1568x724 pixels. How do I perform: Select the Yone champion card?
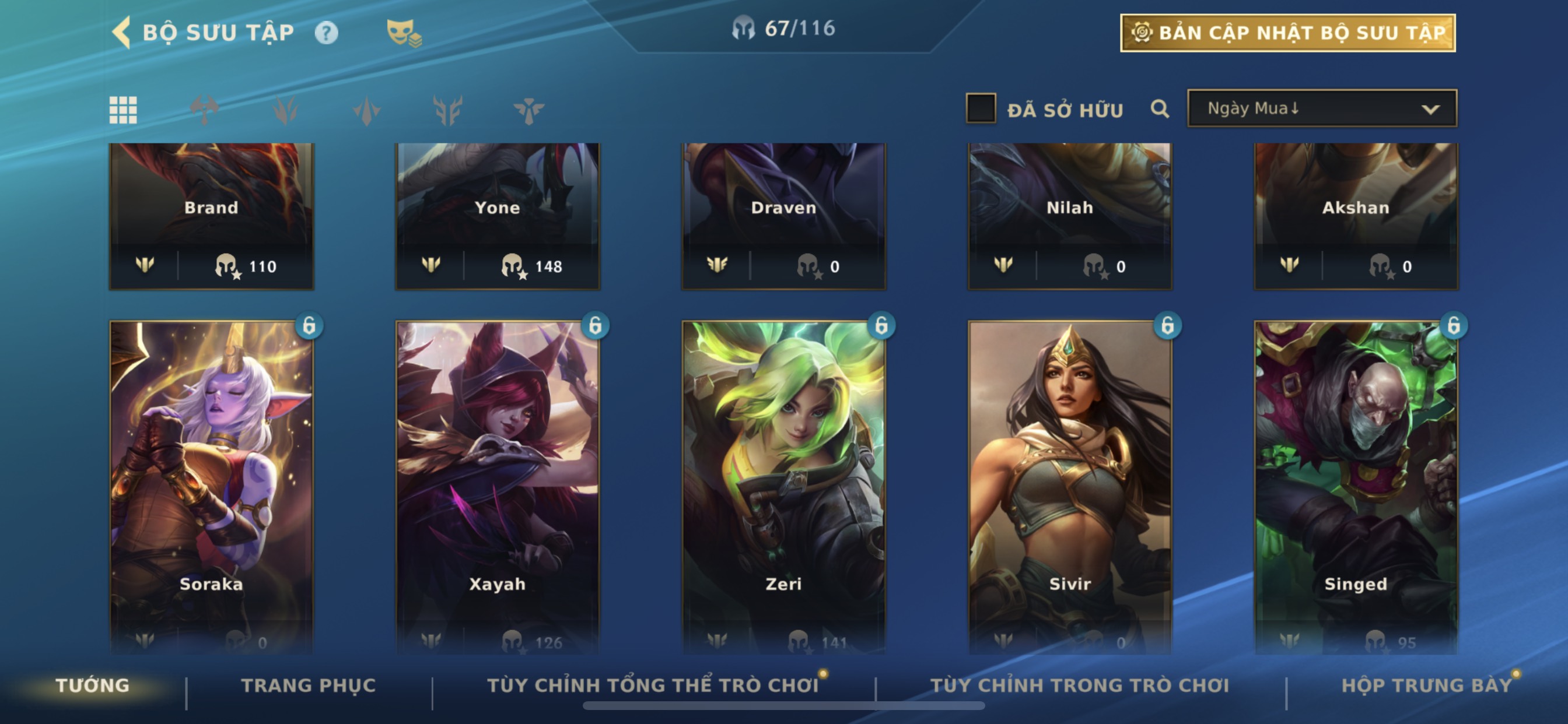[x=498, y=216]
